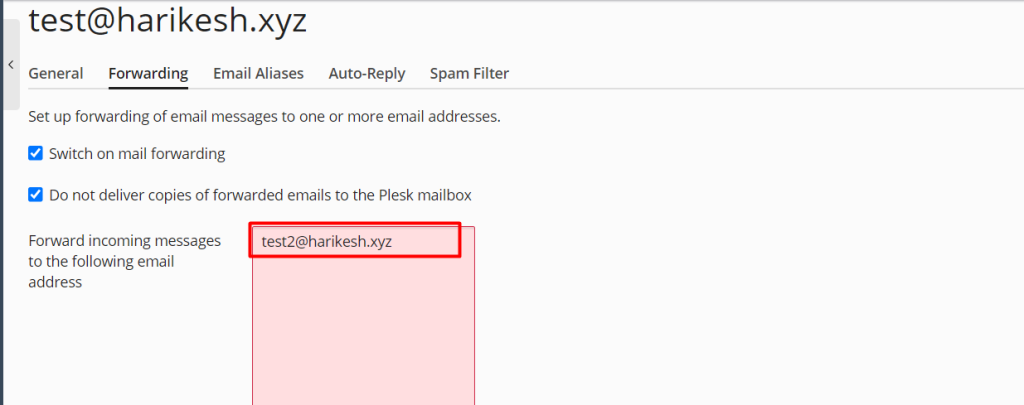Collapse the sidebar with the left chevron
Image resolution: width=1024 pixels, height=405 pixels.
[10, 65]
